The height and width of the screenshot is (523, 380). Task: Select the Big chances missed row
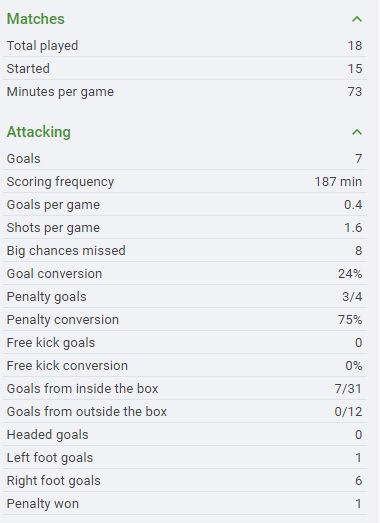tap(185, 250)
